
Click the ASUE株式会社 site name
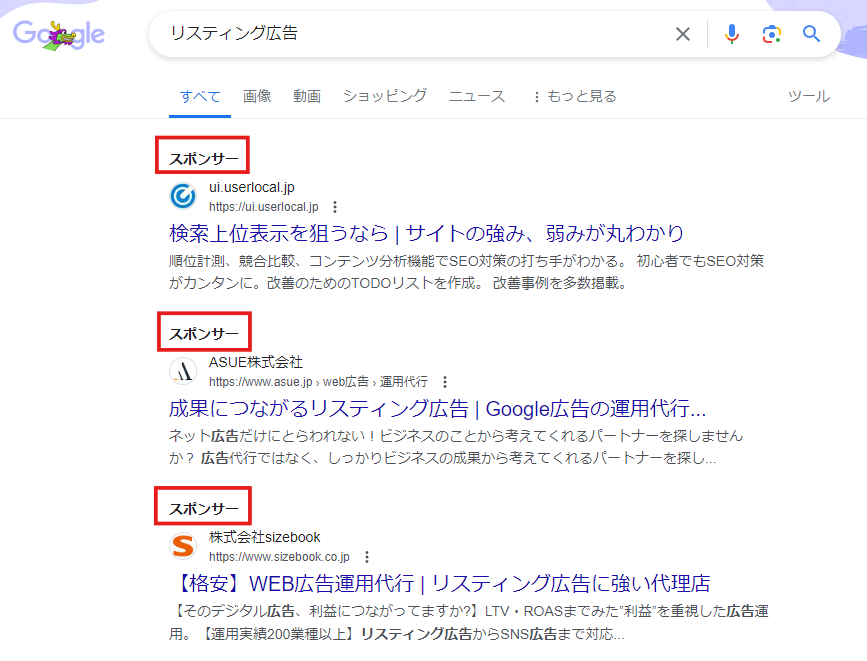click(x=256, y=362)
